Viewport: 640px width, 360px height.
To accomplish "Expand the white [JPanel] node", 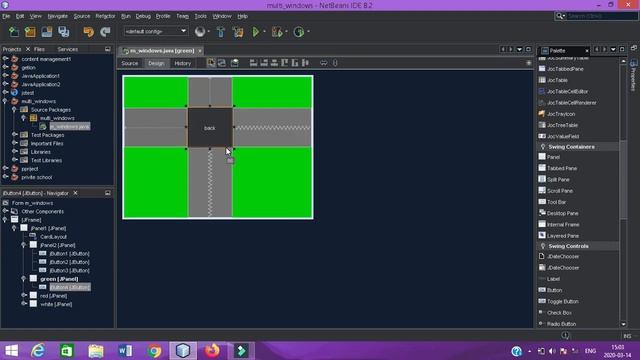I will (24, 304).
